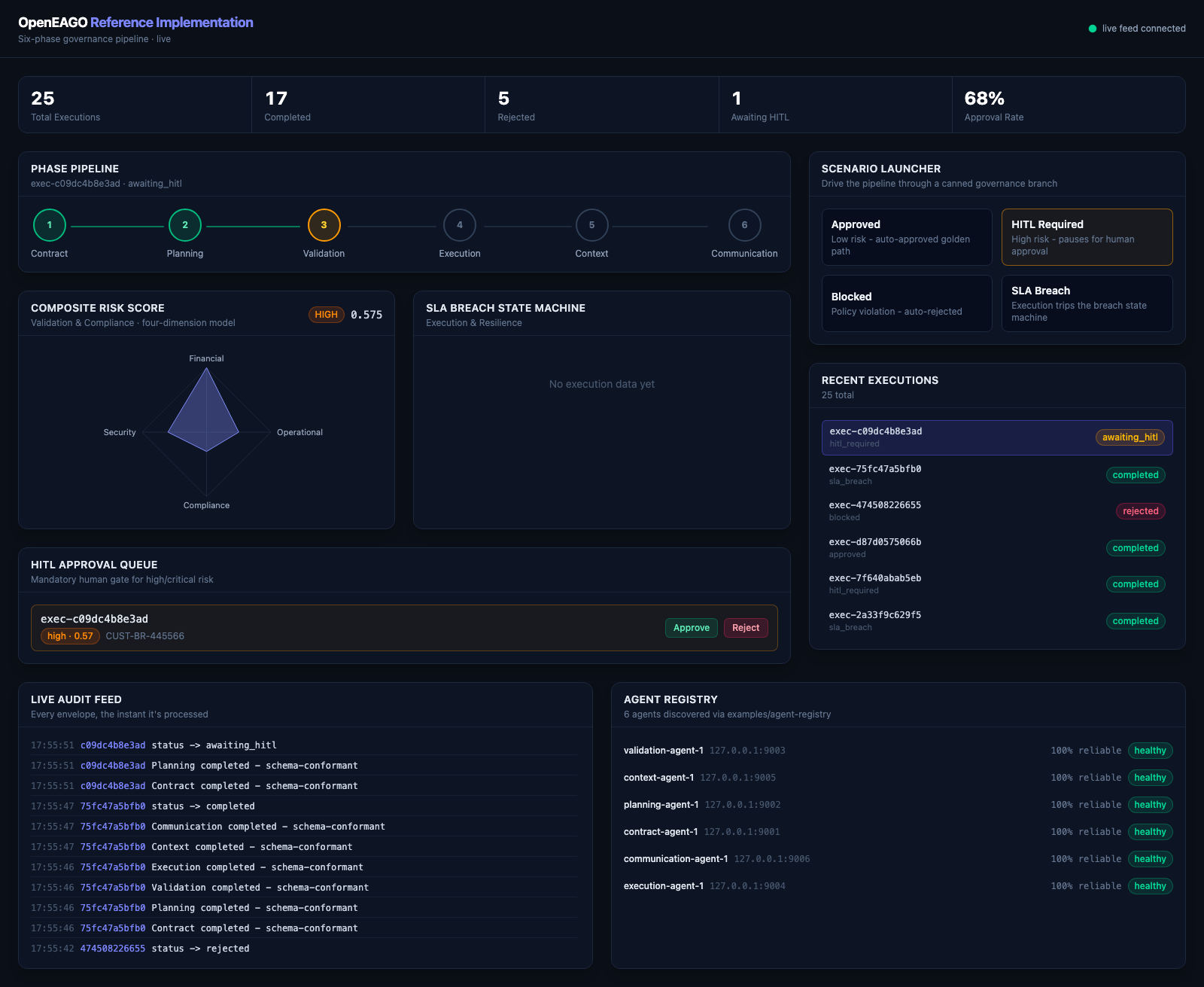
Task: Click healthy badge for context-agent-1
Action: 1151,778
